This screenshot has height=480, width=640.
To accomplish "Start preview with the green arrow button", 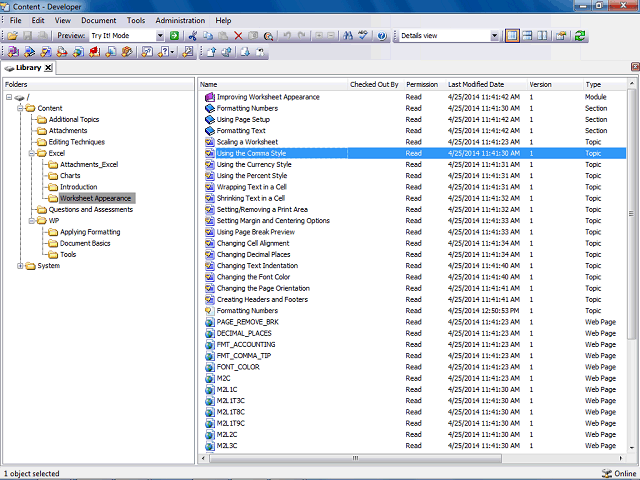I will pos(175,36).
